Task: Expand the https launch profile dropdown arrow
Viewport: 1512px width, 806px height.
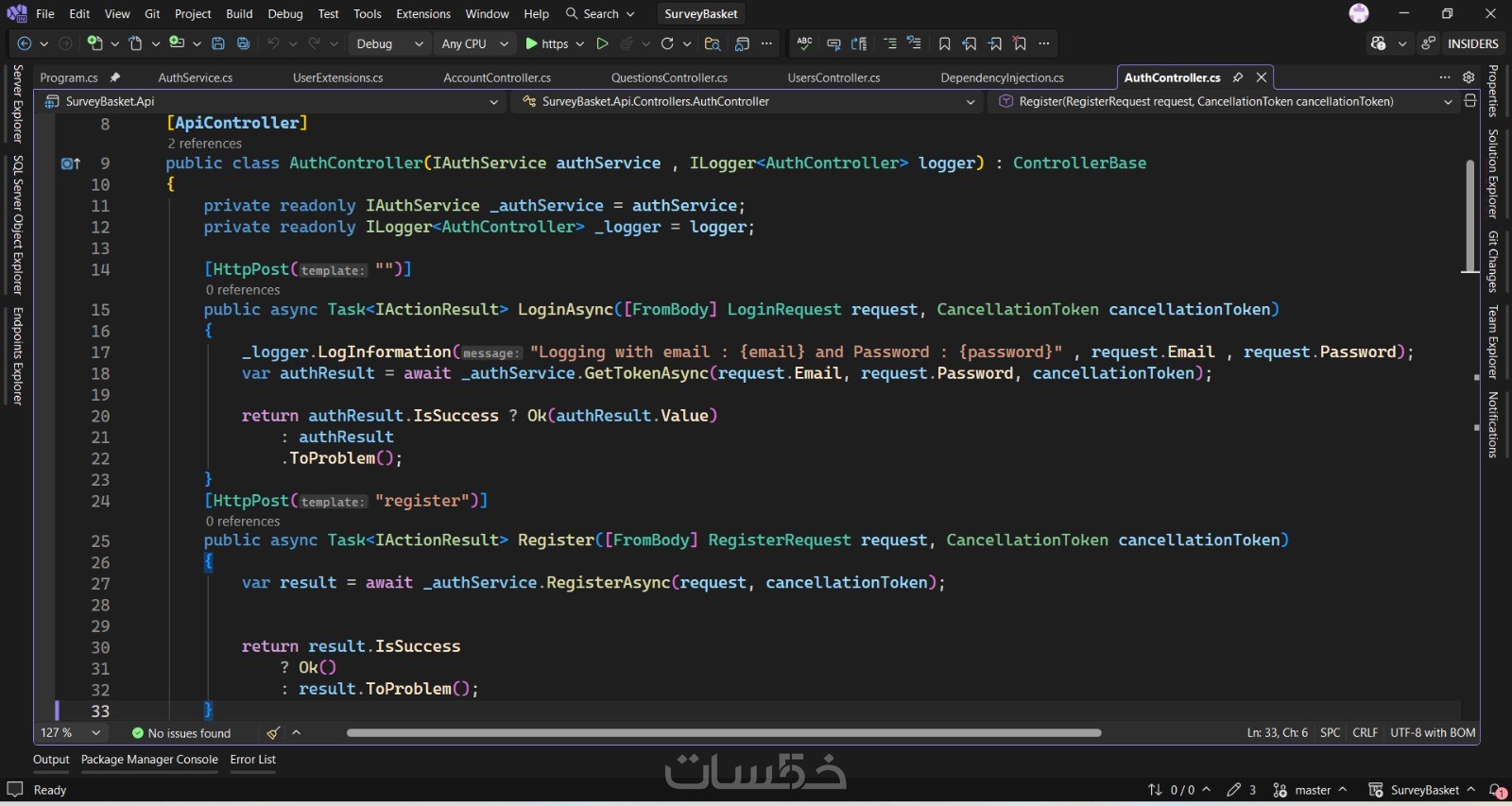Action: pos(580,43)
